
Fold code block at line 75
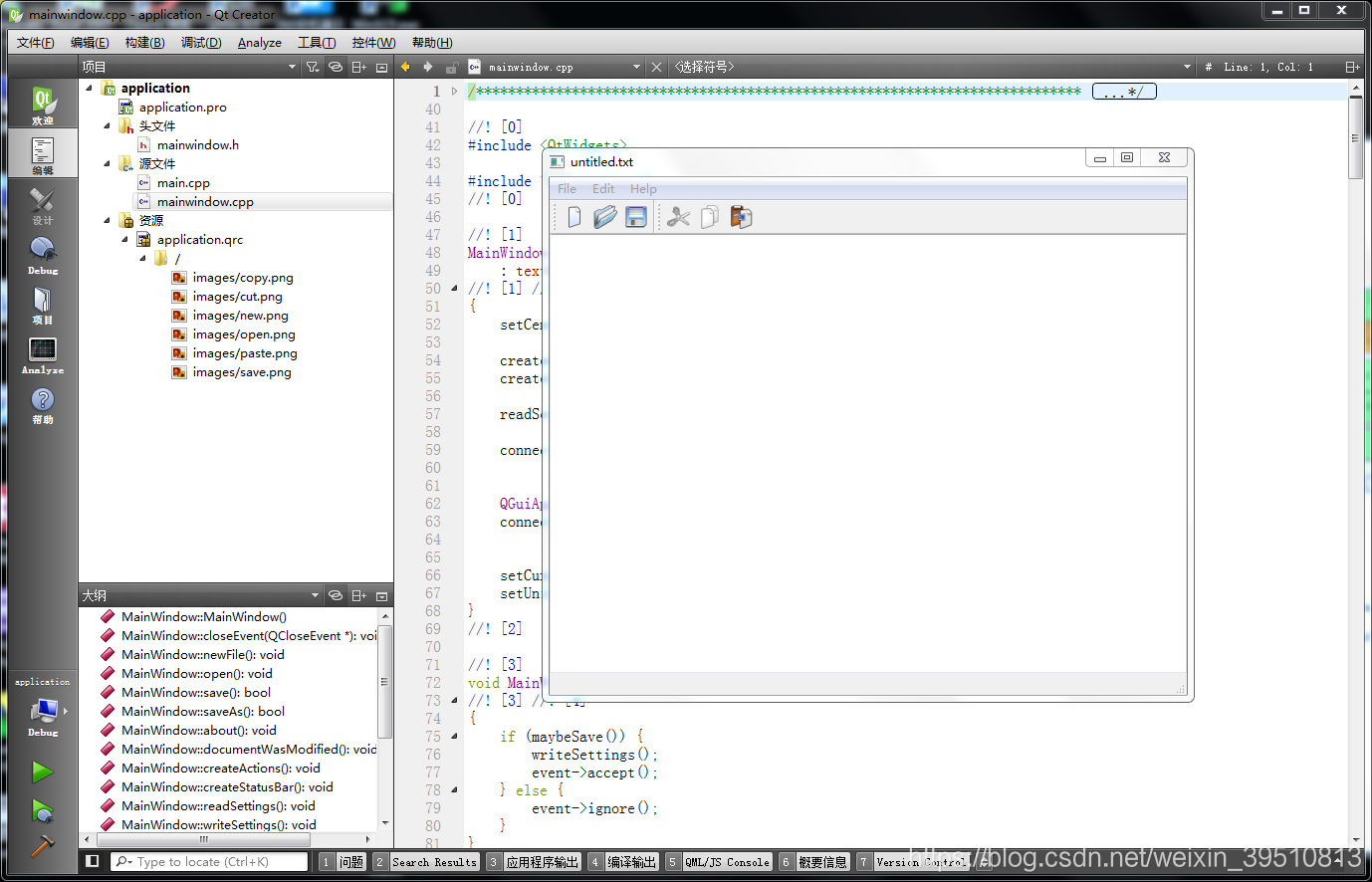pos(455,737)
